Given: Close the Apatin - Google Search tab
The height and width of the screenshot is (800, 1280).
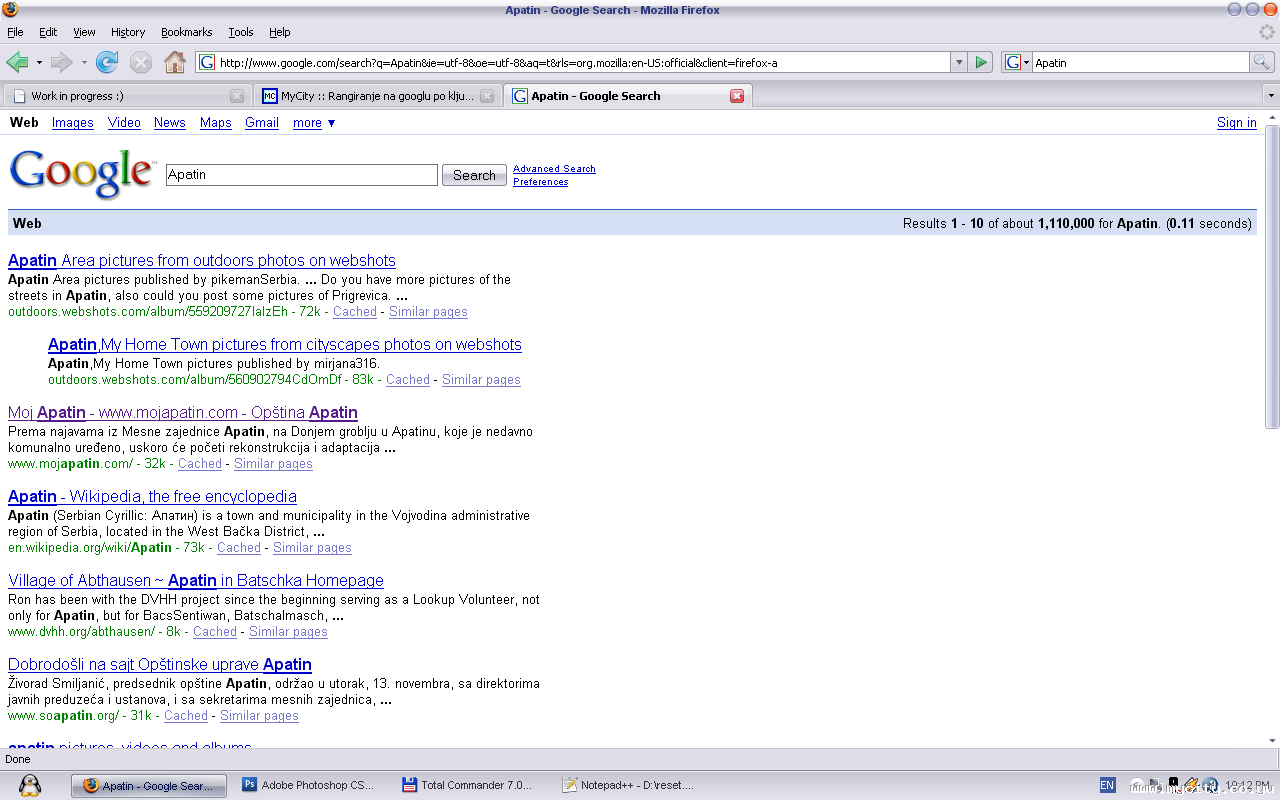Looking at the screenshot, I should point(737,96).
